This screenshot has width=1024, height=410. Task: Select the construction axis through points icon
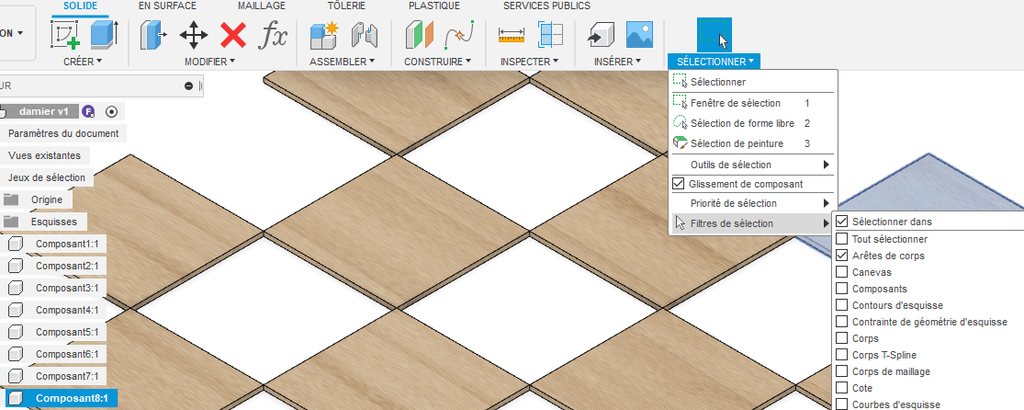(x=459, y=35)
